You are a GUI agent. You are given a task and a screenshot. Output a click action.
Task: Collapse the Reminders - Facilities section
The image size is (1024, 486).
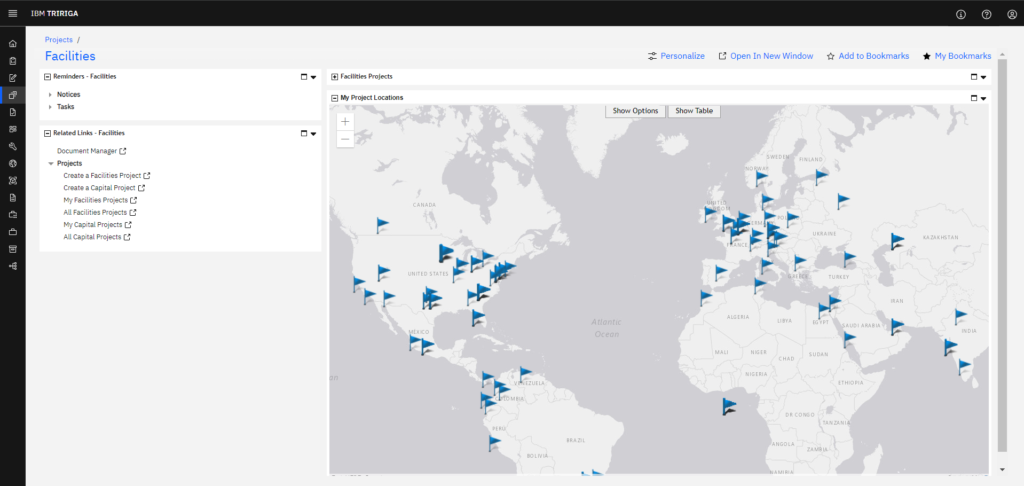47,76
